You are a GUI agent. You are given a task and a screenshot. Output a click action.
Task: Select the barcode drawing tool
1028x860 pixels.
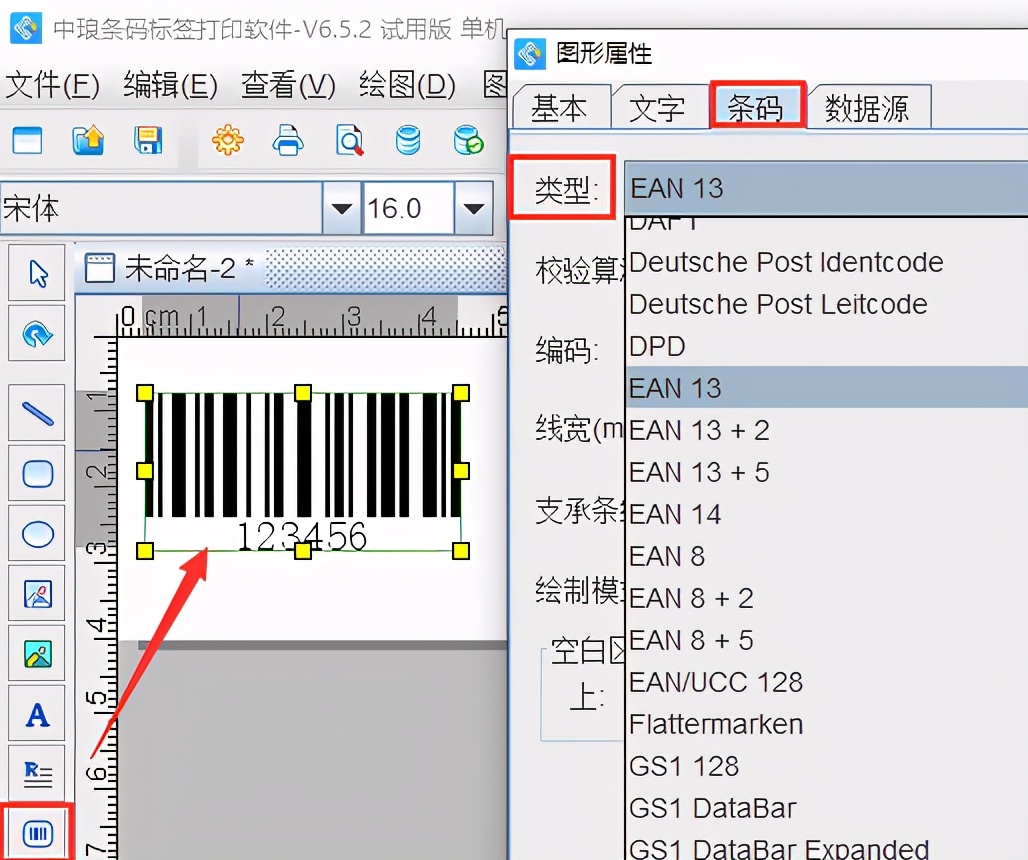[x=37, y=833]
